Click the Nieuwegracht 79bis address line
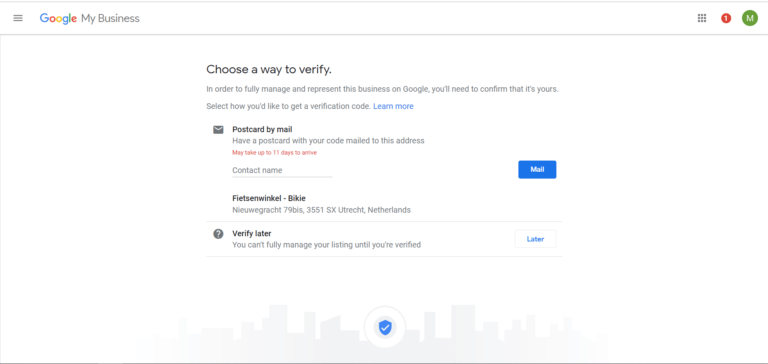The height and width of the screenshot is (364, 768). tap(321, 210)
